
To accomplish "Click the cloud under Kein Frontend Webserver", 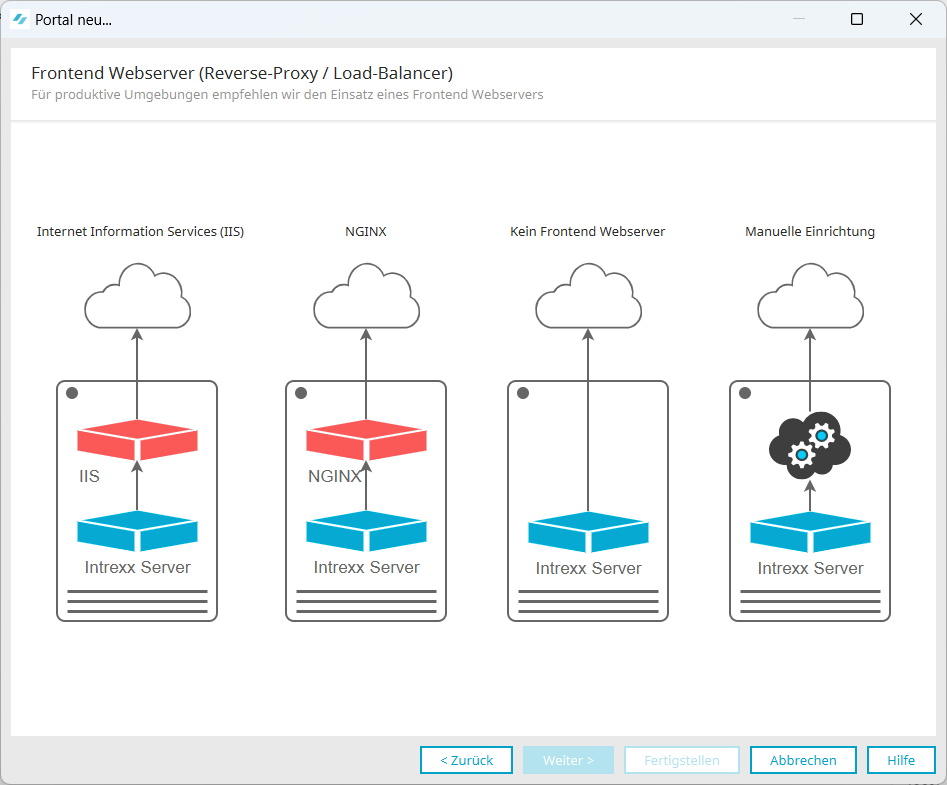I will [588, 297].
